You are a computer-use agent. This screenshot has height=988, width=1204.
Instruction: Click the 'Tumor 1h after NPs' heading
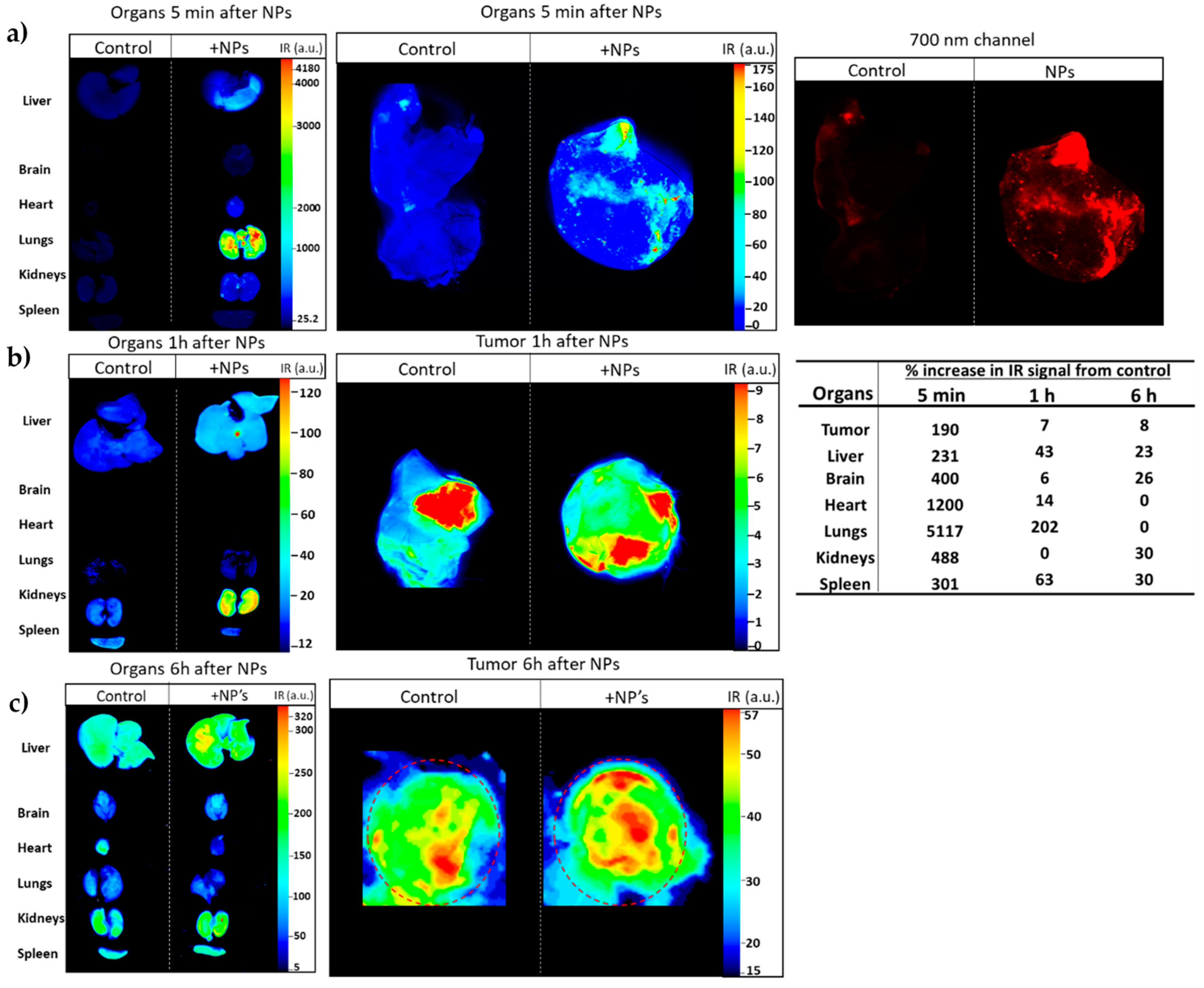pos(552,342)
